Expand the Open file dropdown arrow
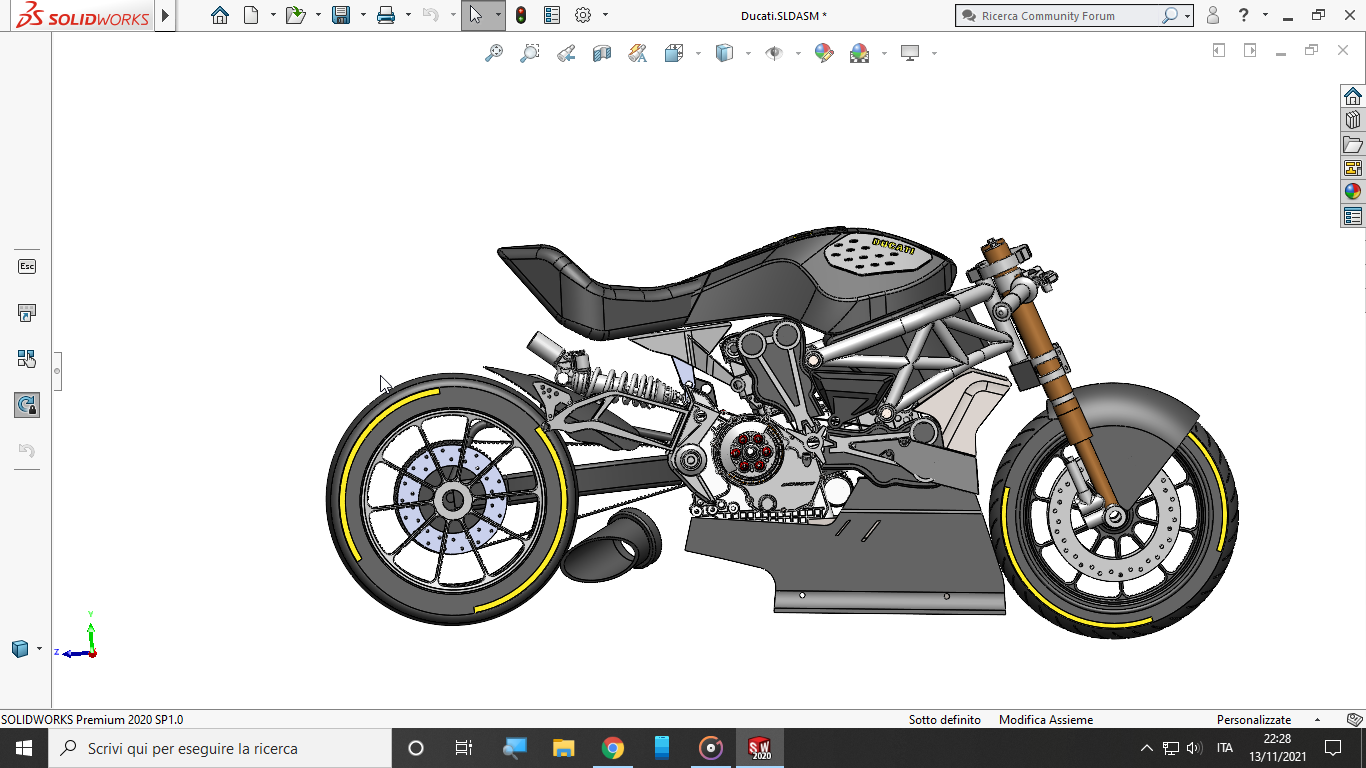Image resolution: width=1366 pixels, height=768 pixels. coord(318,15)
